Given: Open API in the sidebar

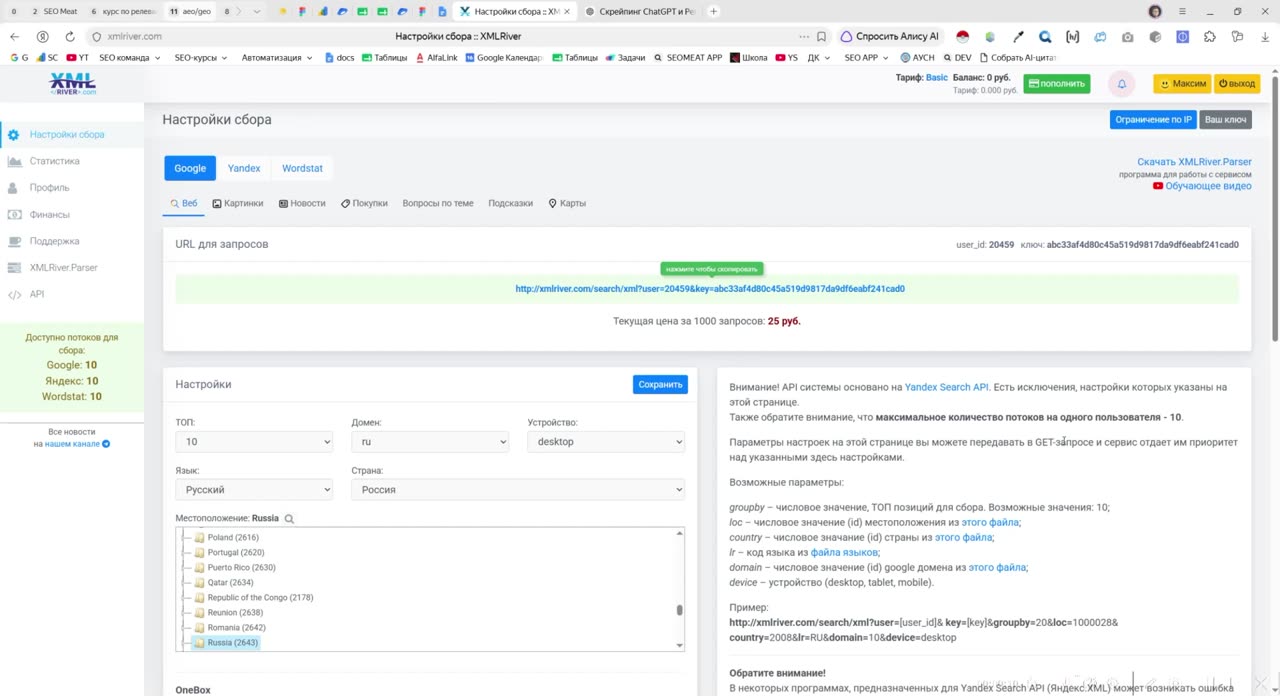Looking at the screenshot, I should [x=36, y=294].
